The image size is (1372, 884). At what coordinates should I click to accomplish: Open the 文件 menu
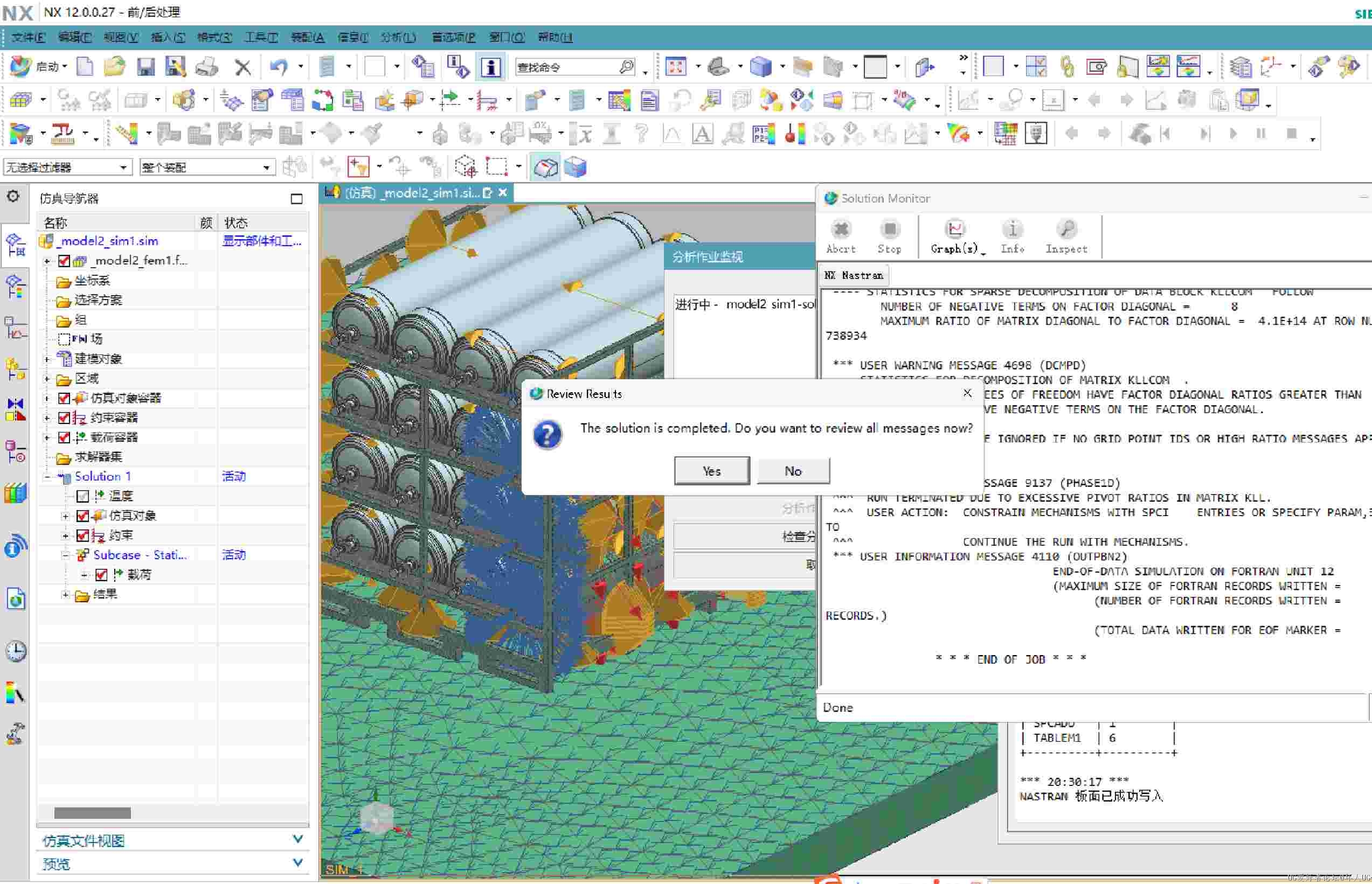point(27,37)
